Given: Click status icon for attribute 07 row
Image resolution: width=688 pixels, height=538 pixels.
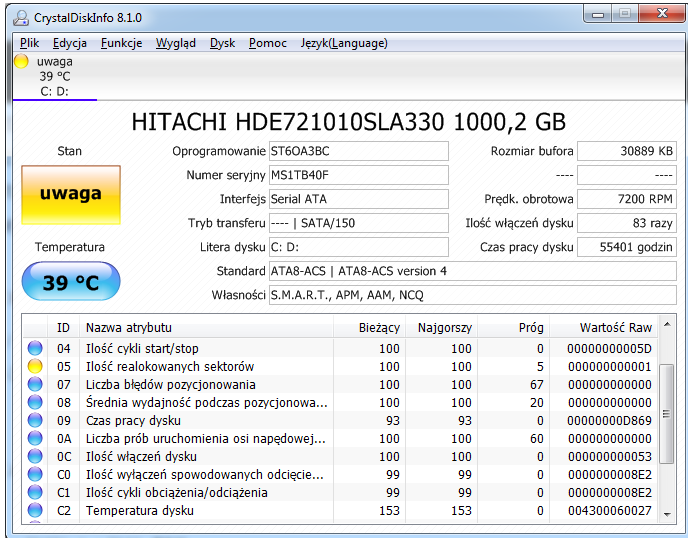Looking at the screenshot, I should (x=35, y=384).
